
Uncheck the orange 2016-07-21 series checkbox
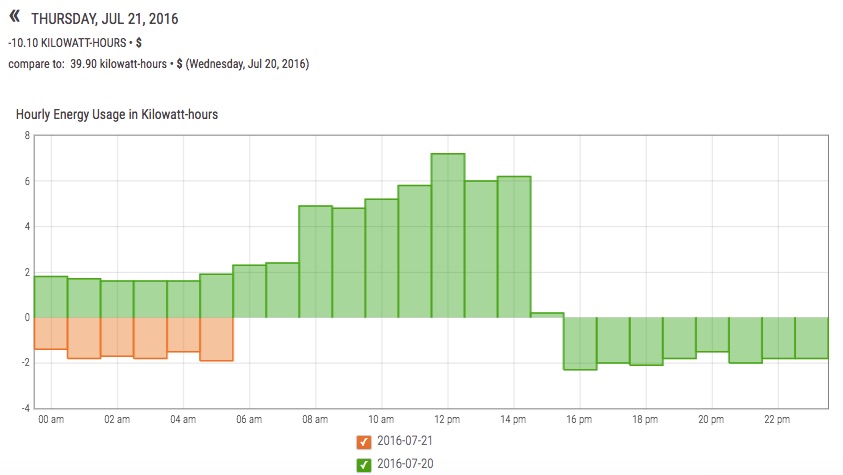coord(363,441)
